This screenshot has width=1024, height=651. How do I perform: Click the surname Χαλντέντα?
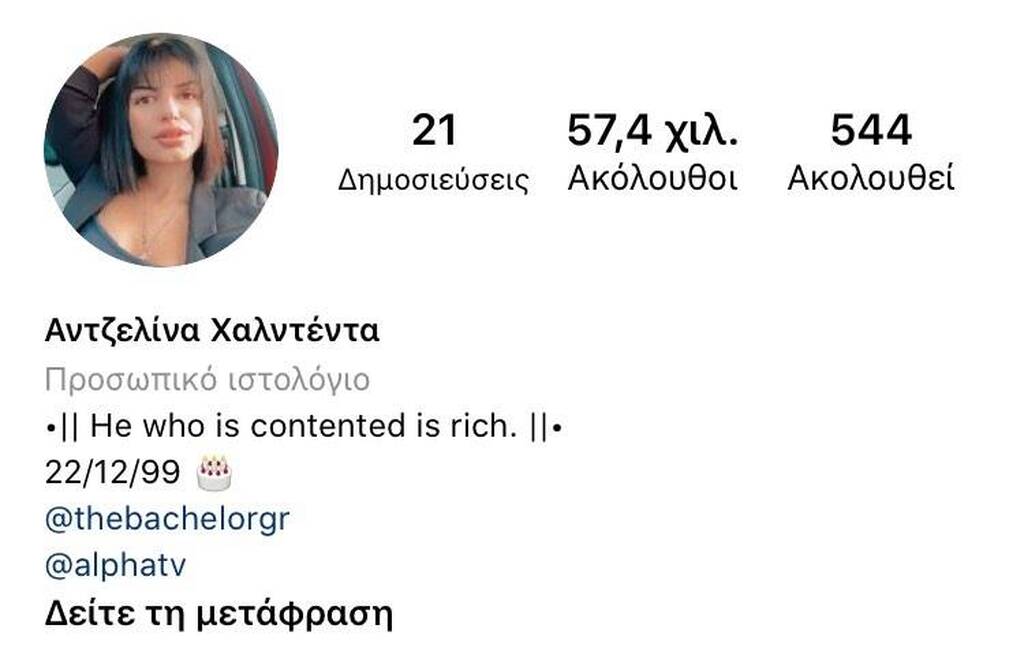coord(295,331)
